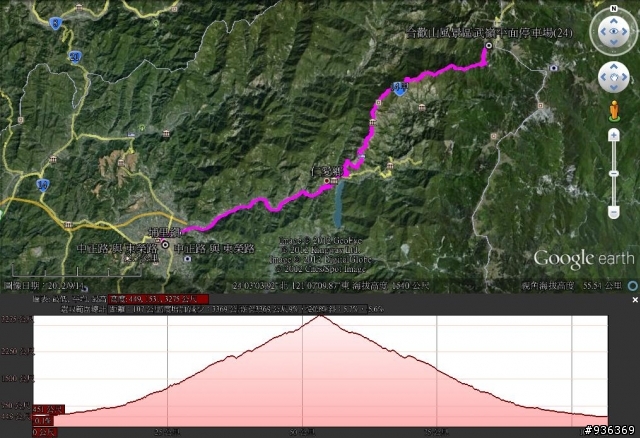Click the status bar streaming indicator circle
Image resolution: width=640 pixels, height=438 pixels.
pos(633,286)
